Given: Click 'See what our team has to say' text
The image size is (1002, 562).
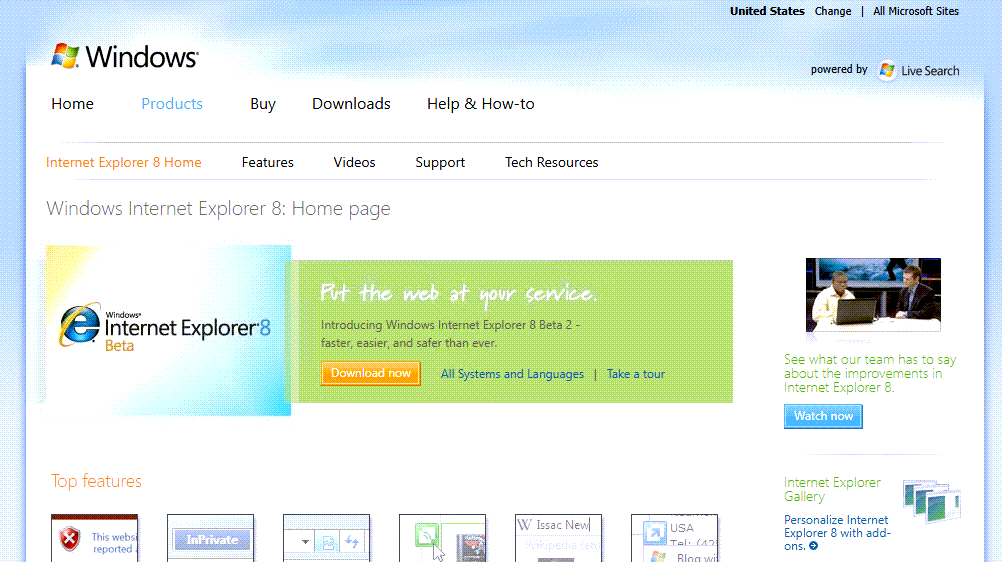Looking at the screenshot, I should [870, 373].
